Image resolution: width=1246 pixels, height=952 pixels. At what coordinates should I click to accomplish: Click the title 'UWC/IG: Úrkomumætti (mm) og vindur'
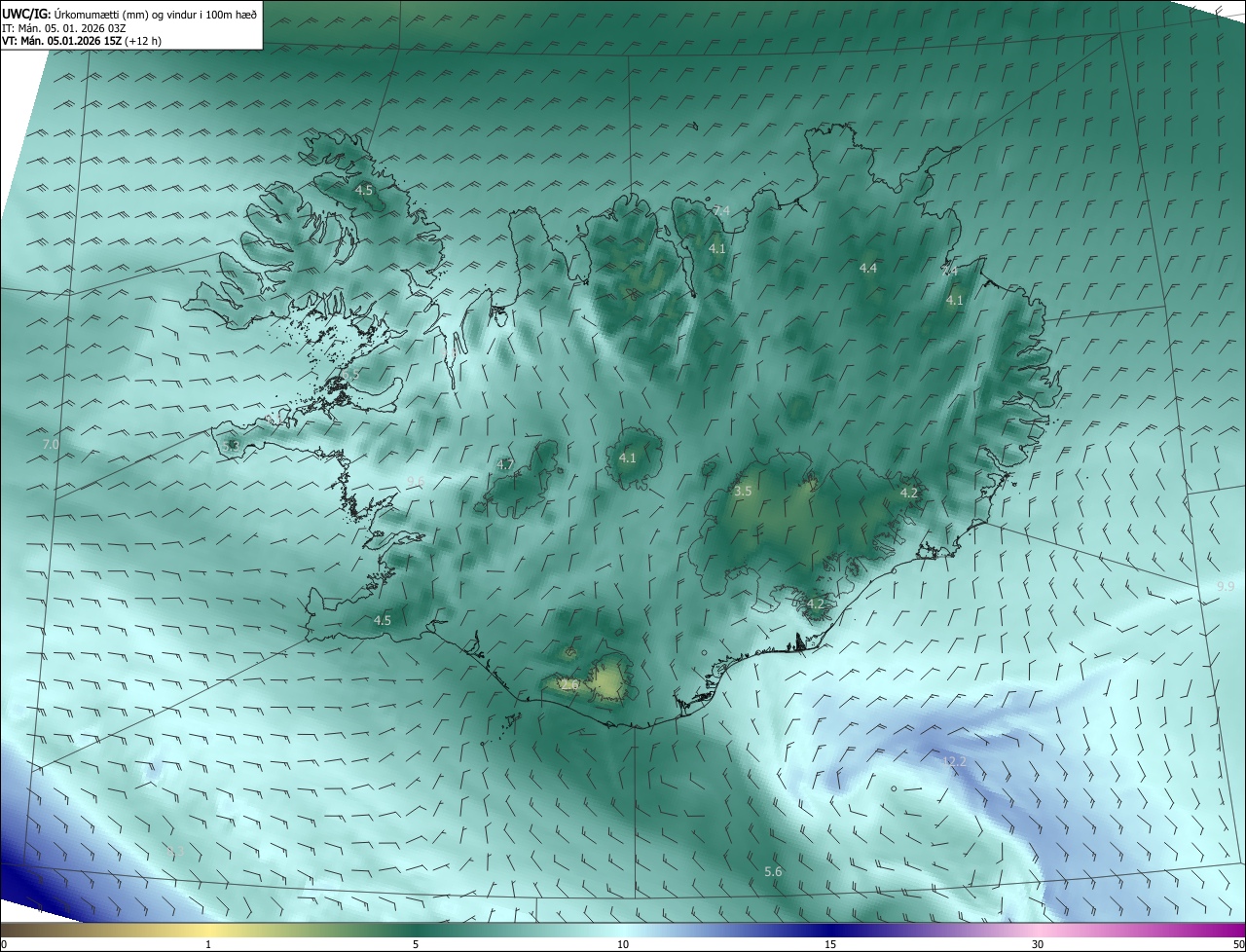coord(129,14)
